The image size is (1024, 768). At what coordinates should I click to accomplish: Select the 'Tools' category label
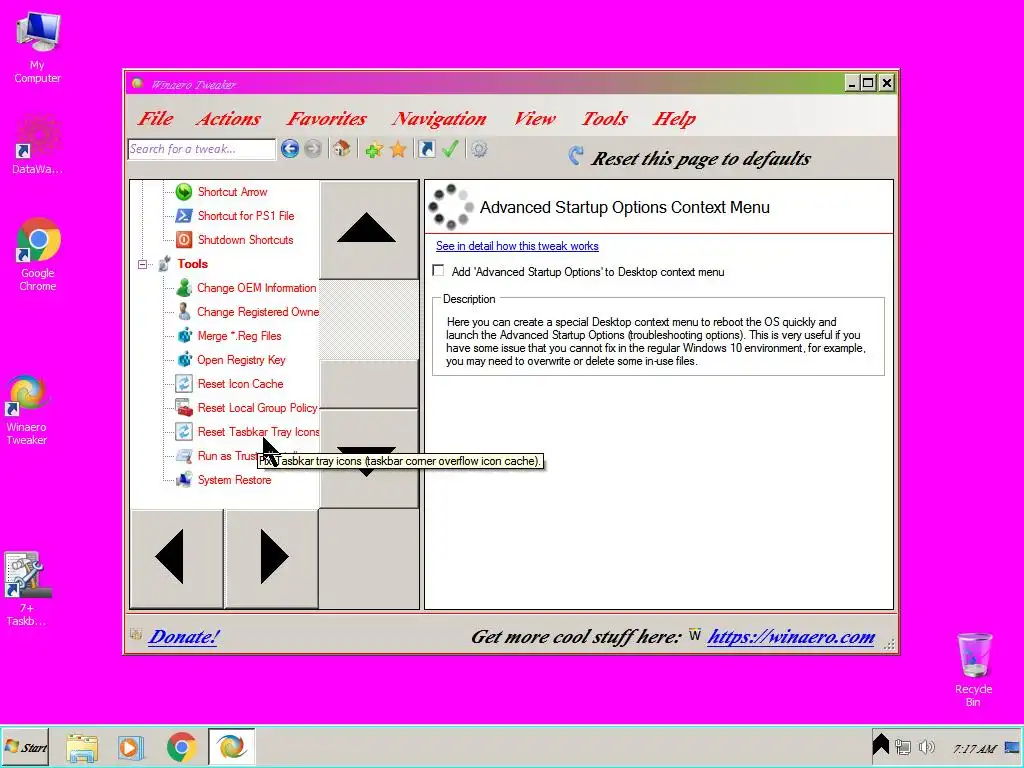click(x=192, y=264)
